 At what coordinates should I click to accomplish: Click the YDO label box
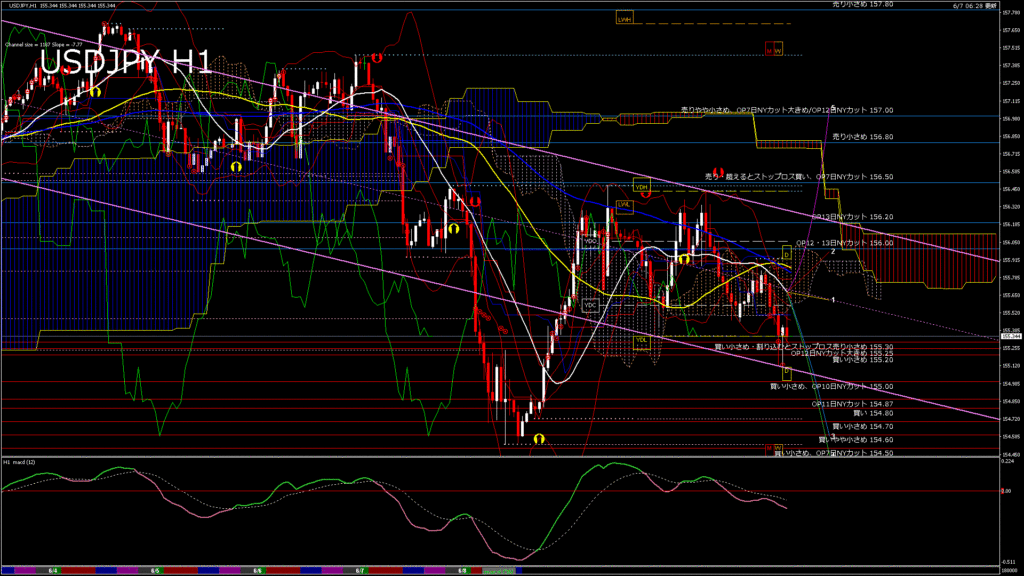click(590, 240)
